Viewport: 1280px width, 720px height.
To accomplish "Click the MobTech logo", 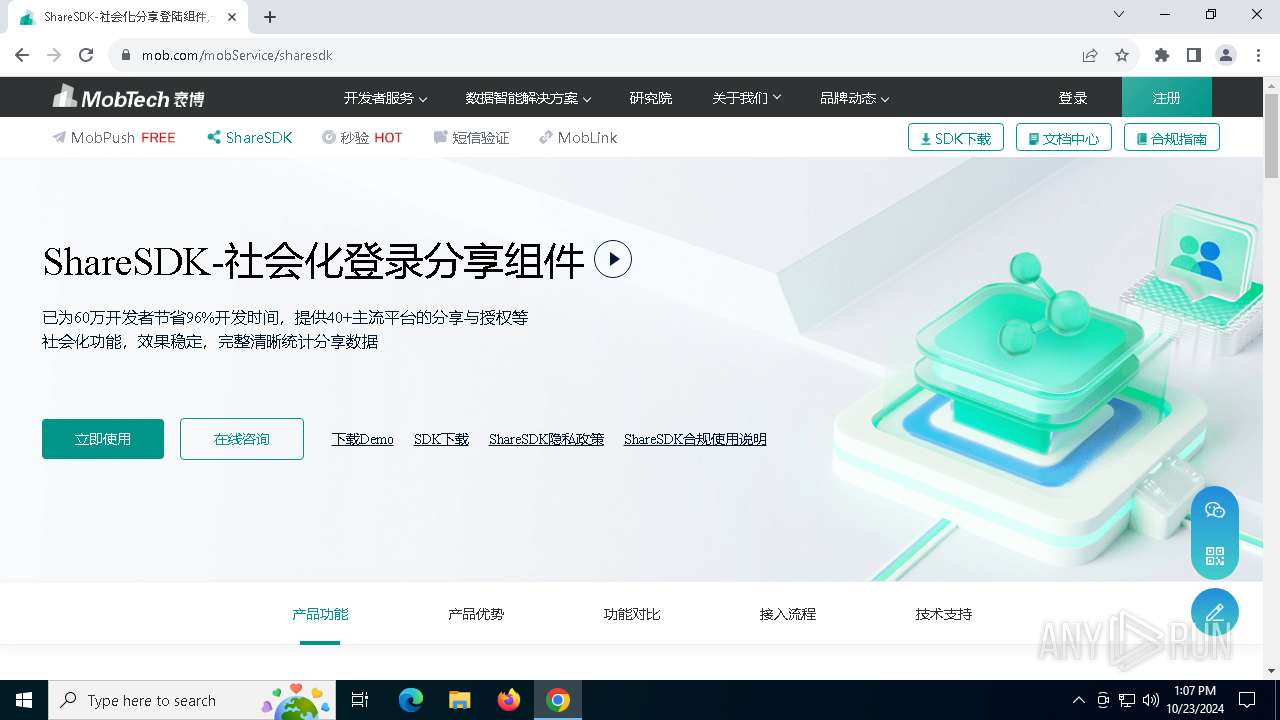I will 129,97.
